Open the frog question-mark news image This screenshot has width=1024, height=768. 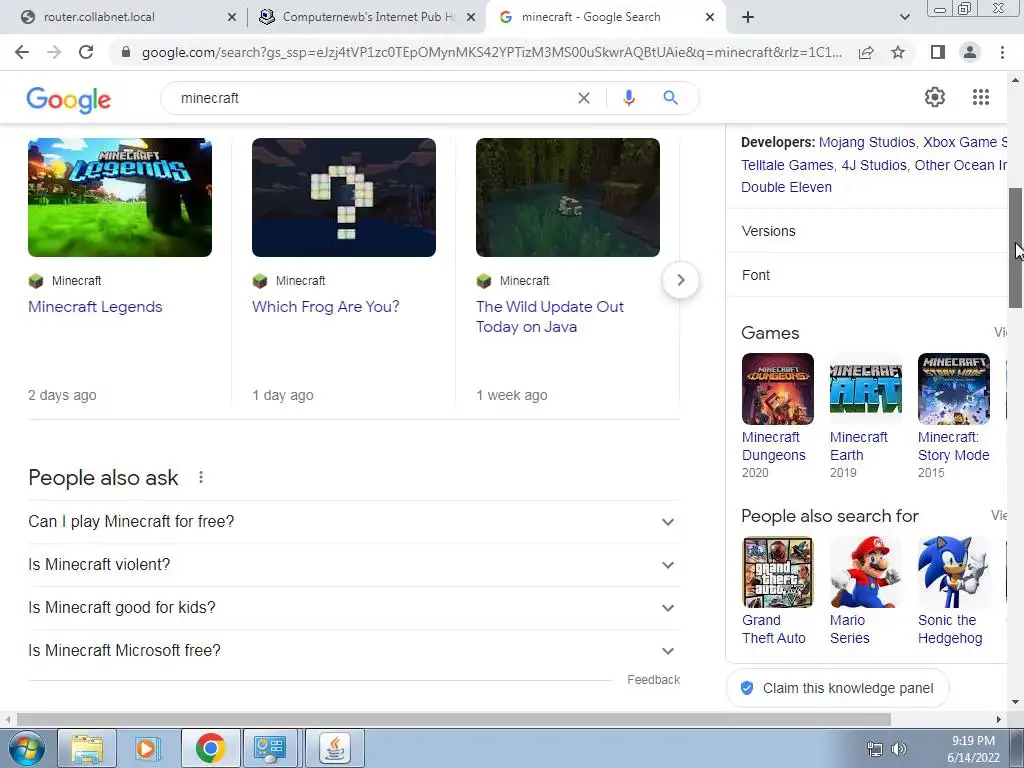click(344, 197)
